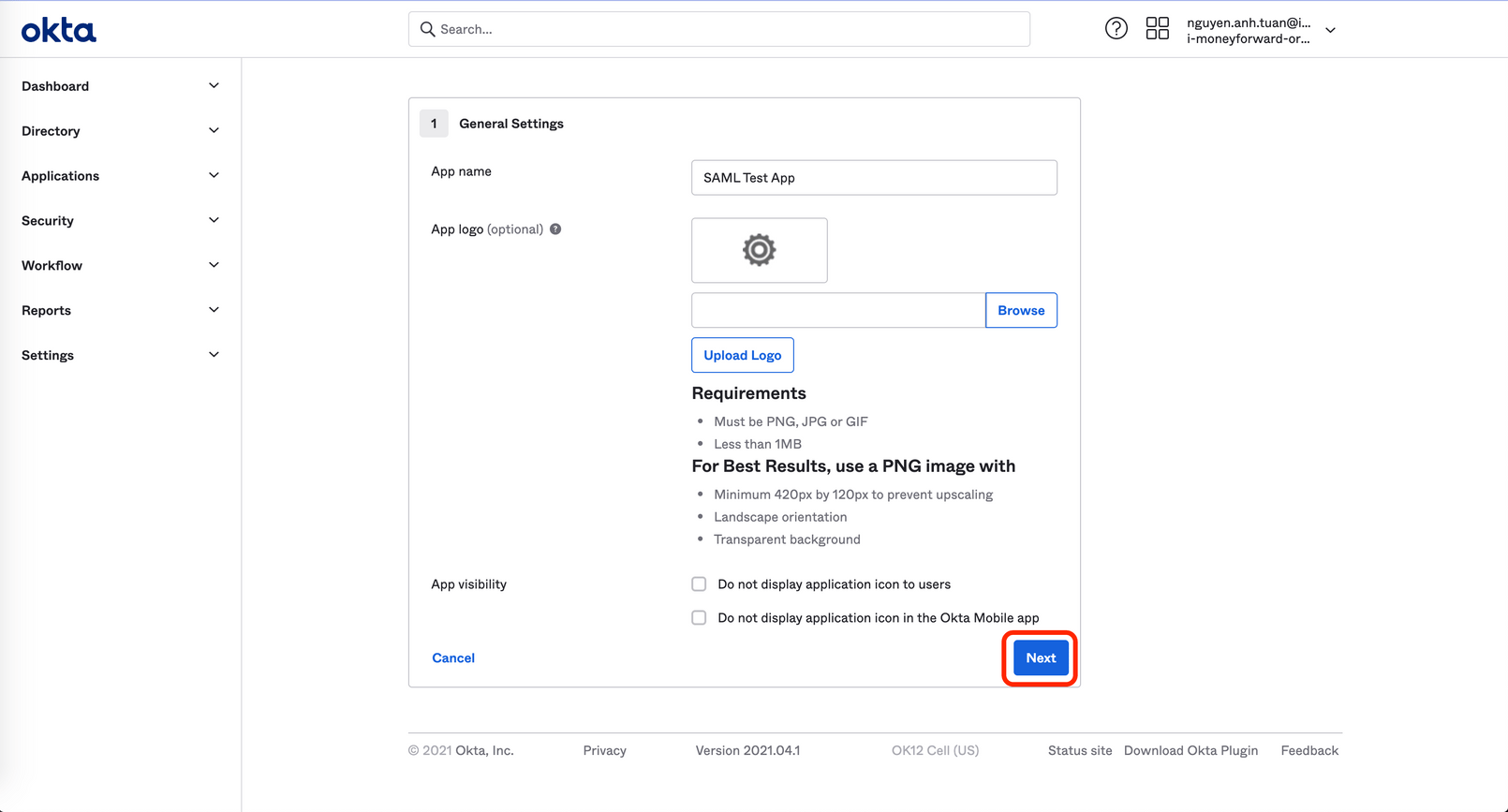Click the OK12 Cell (US) text
This screenshot has height=812, width=1508.
point(935,751)
